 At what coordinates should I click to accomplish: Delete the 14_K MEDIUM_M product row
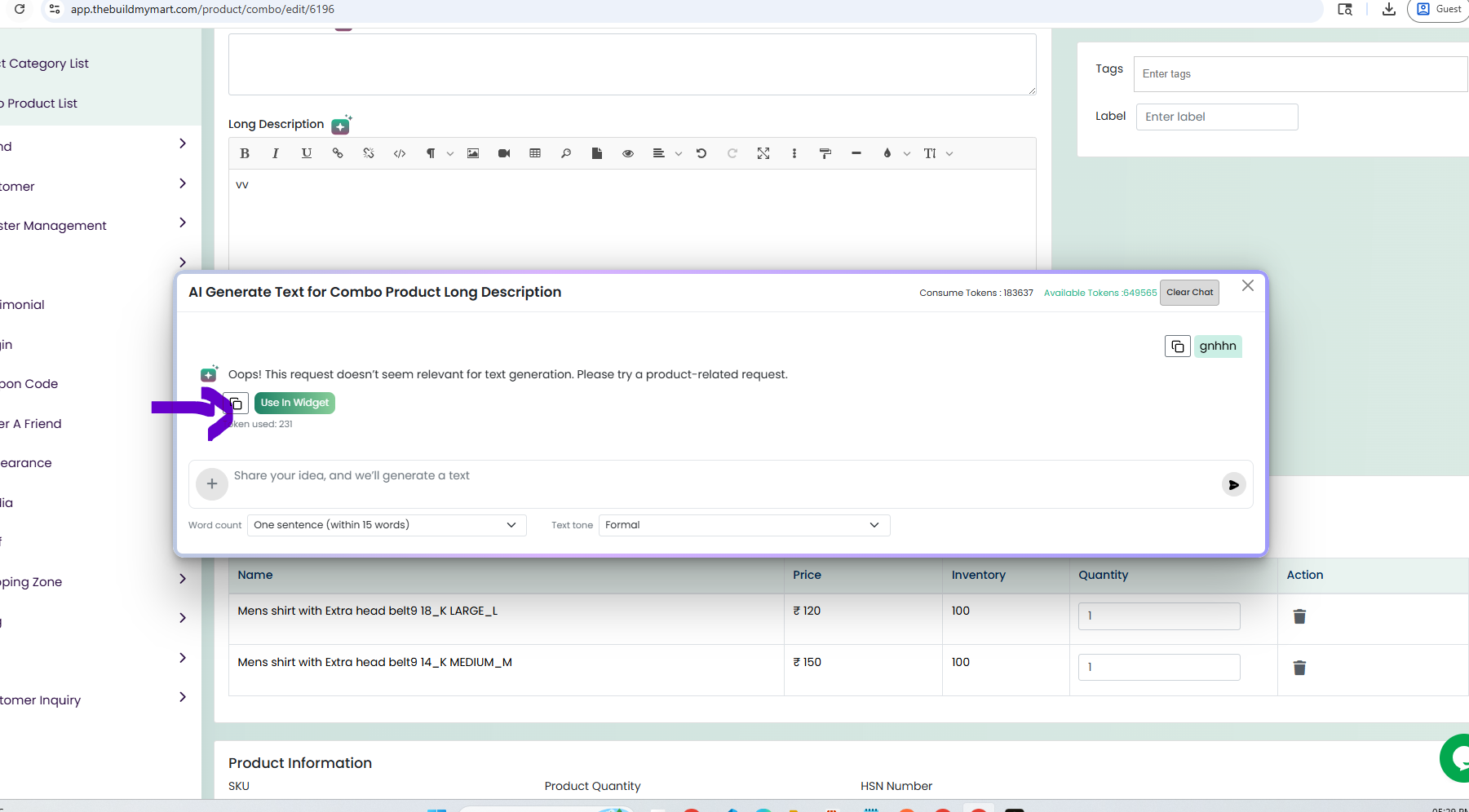[1299, 668]
